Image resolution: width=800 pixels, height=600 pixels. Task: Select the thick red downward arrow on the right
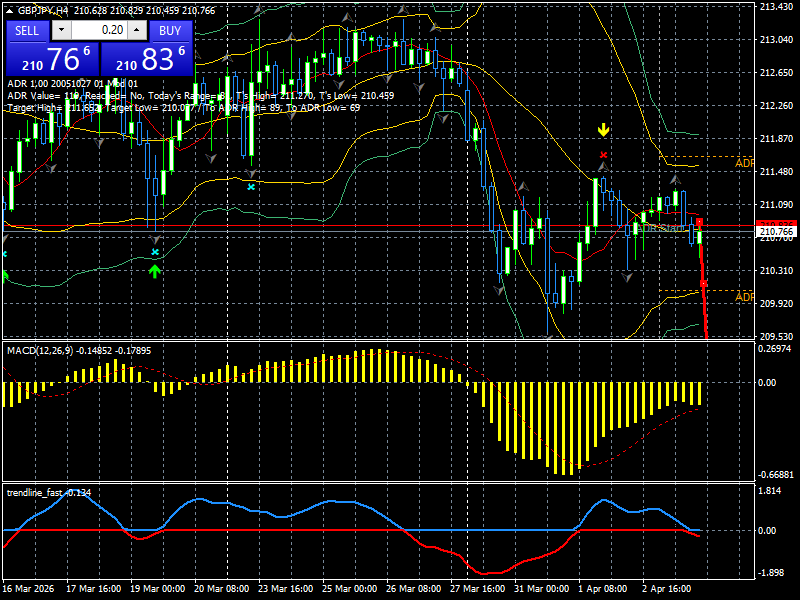[702, 285]
